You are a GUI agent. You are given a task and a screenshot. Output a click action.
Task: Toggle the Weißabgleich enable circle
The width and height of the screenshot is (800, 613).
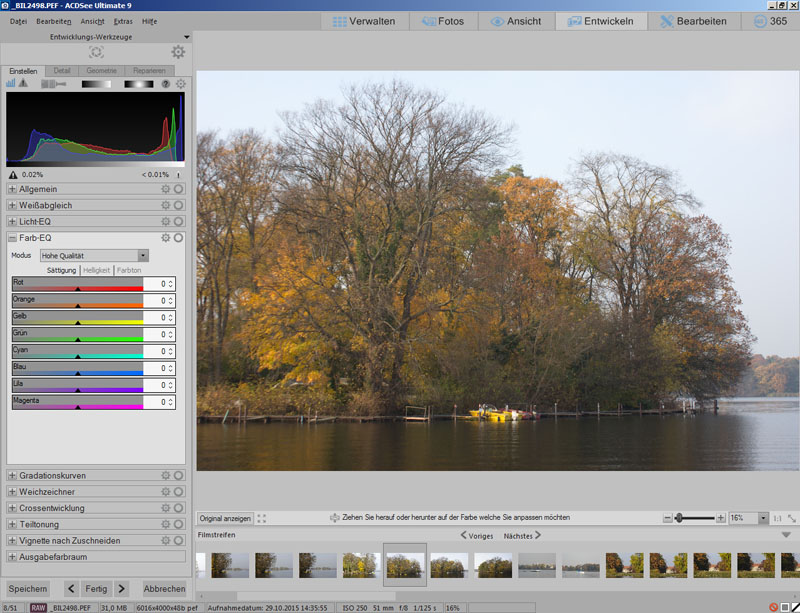179,205
